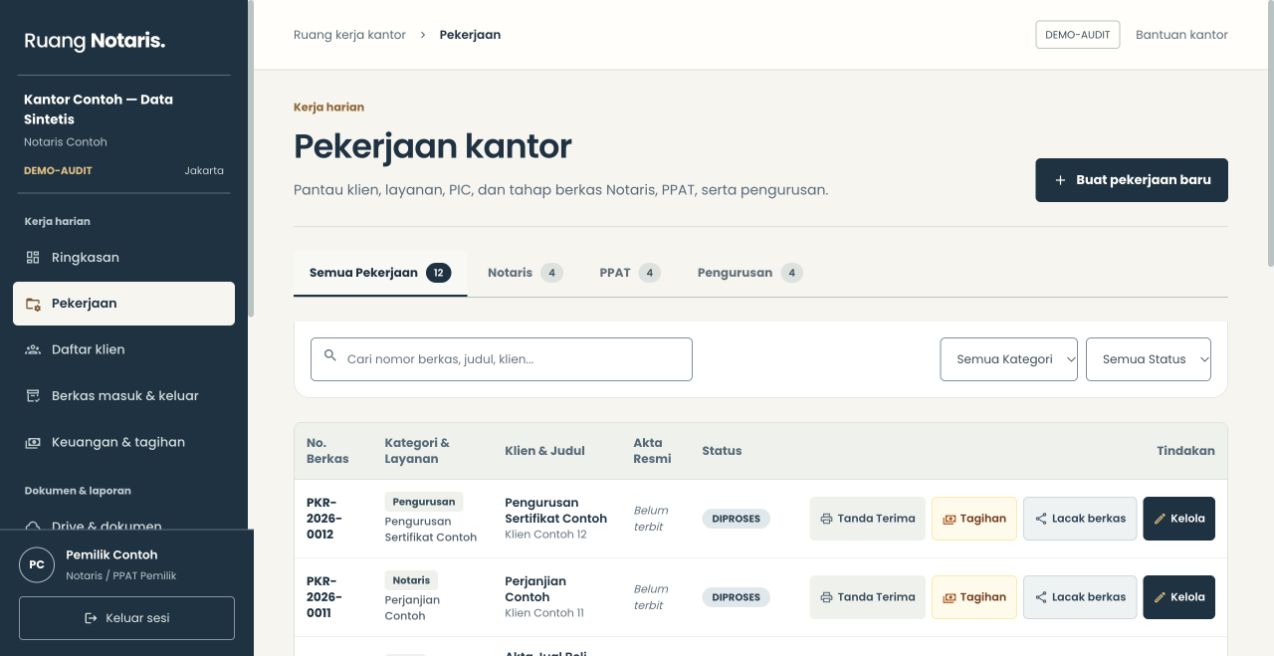This screenshot has height=656, width=1274.
Task: Click share icon on PKR-2026-0011 Lacak berkas
Action: 1041,597
